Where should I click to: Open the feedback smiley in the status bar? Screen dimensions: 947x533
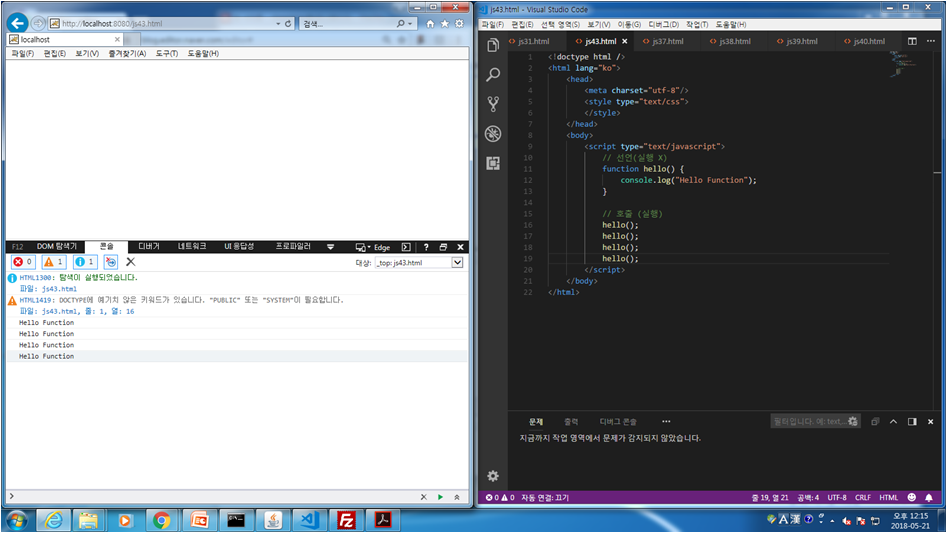912,497
